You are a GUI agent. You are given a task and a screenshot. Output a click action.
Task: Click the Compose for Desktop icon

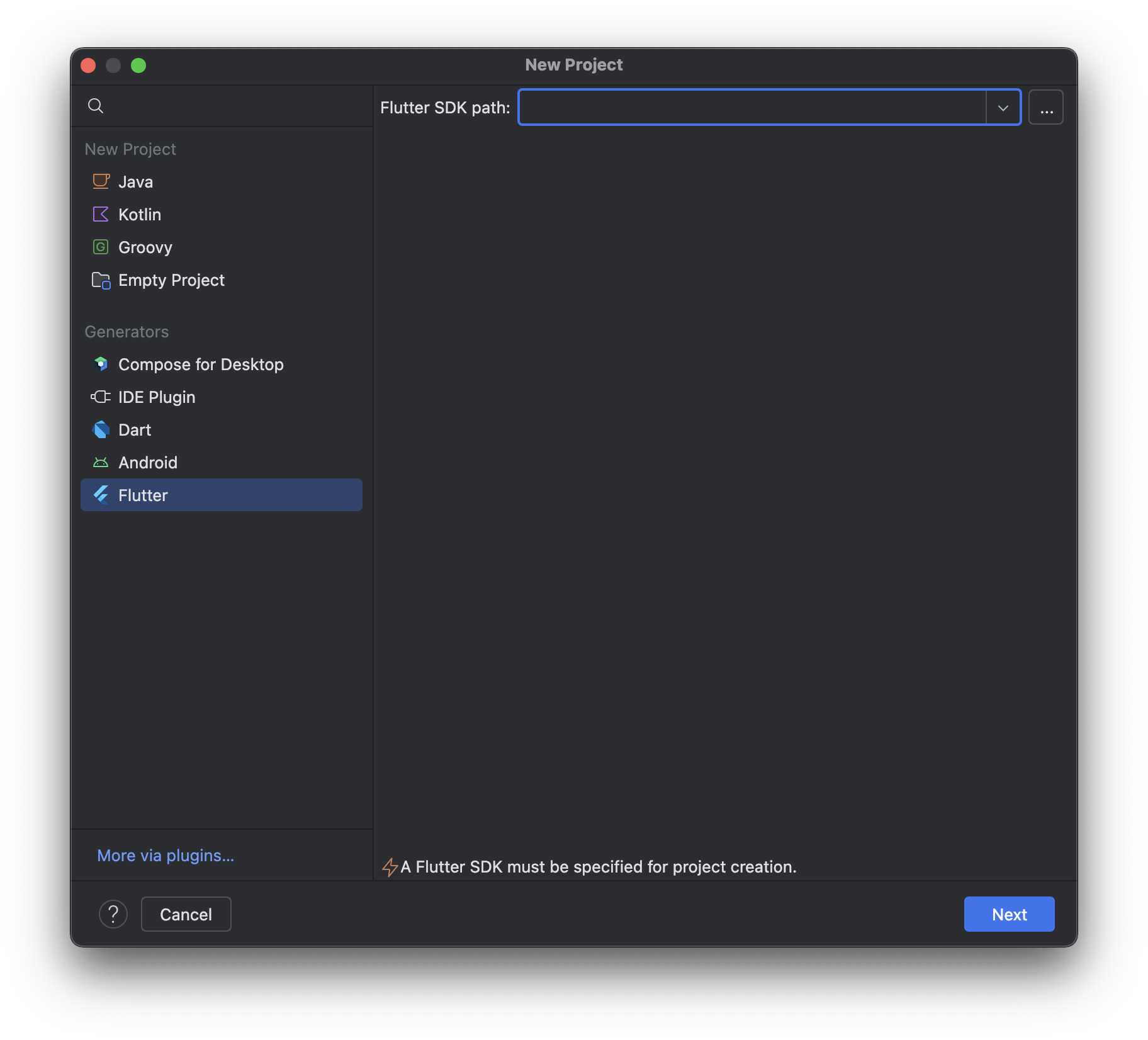pyautogui.click(x=101, y=364)
